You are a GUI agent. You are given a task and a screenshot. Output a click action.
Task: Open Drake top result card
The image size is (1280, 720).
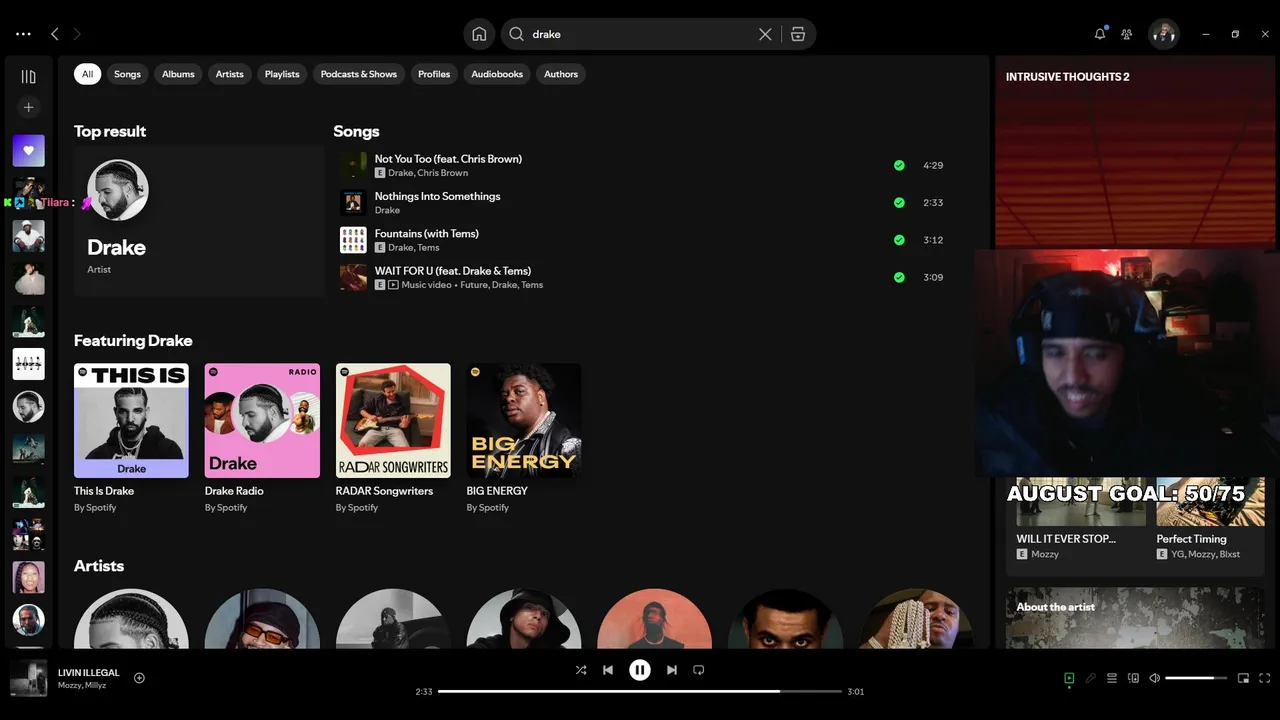coord(199,221)
